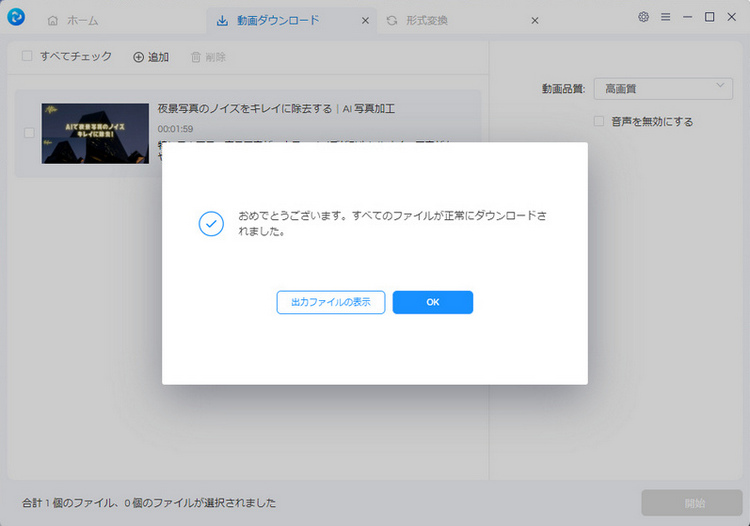
Task: Click the 出力ファイルの表示 button
Action: click(330, 303)
